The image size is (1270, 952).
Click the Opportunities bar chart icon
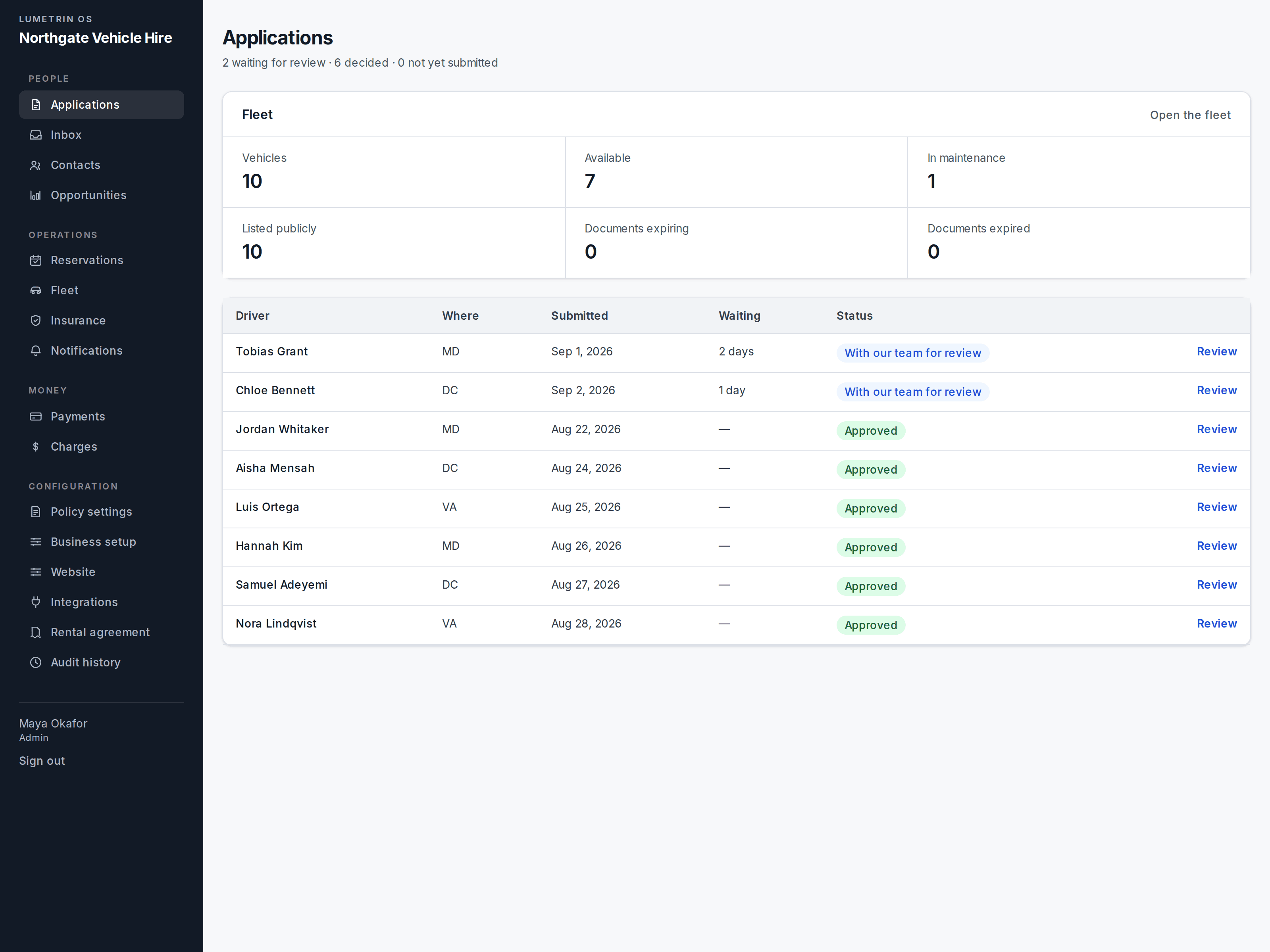(36, 195)
